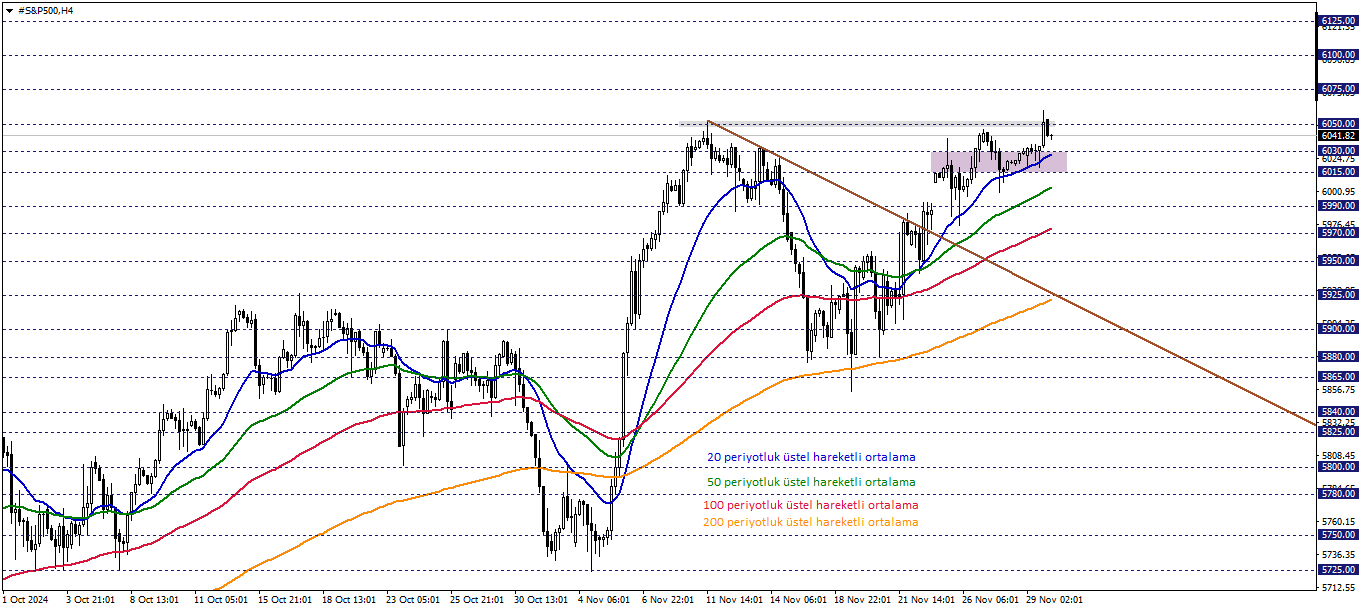Click the 6030.00 price level label

(x=1337, y=151)
